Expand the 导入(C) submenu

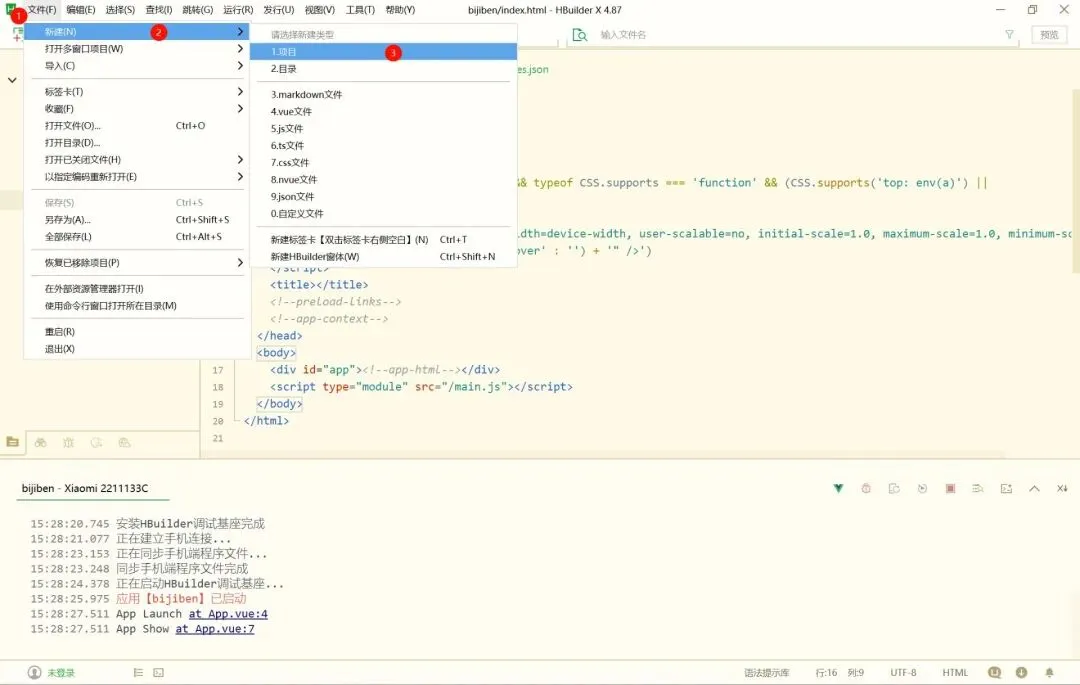[137, 66]
